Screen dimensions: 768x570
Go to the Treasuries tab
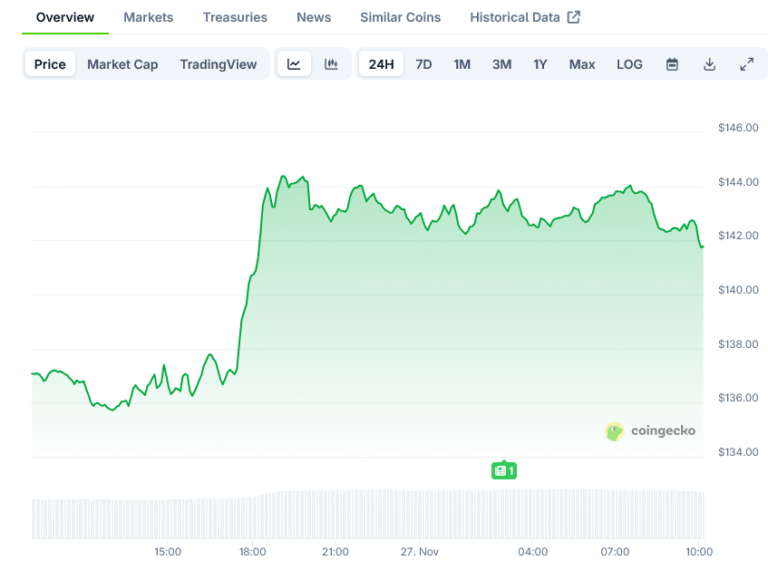click(x=235, y=17)
